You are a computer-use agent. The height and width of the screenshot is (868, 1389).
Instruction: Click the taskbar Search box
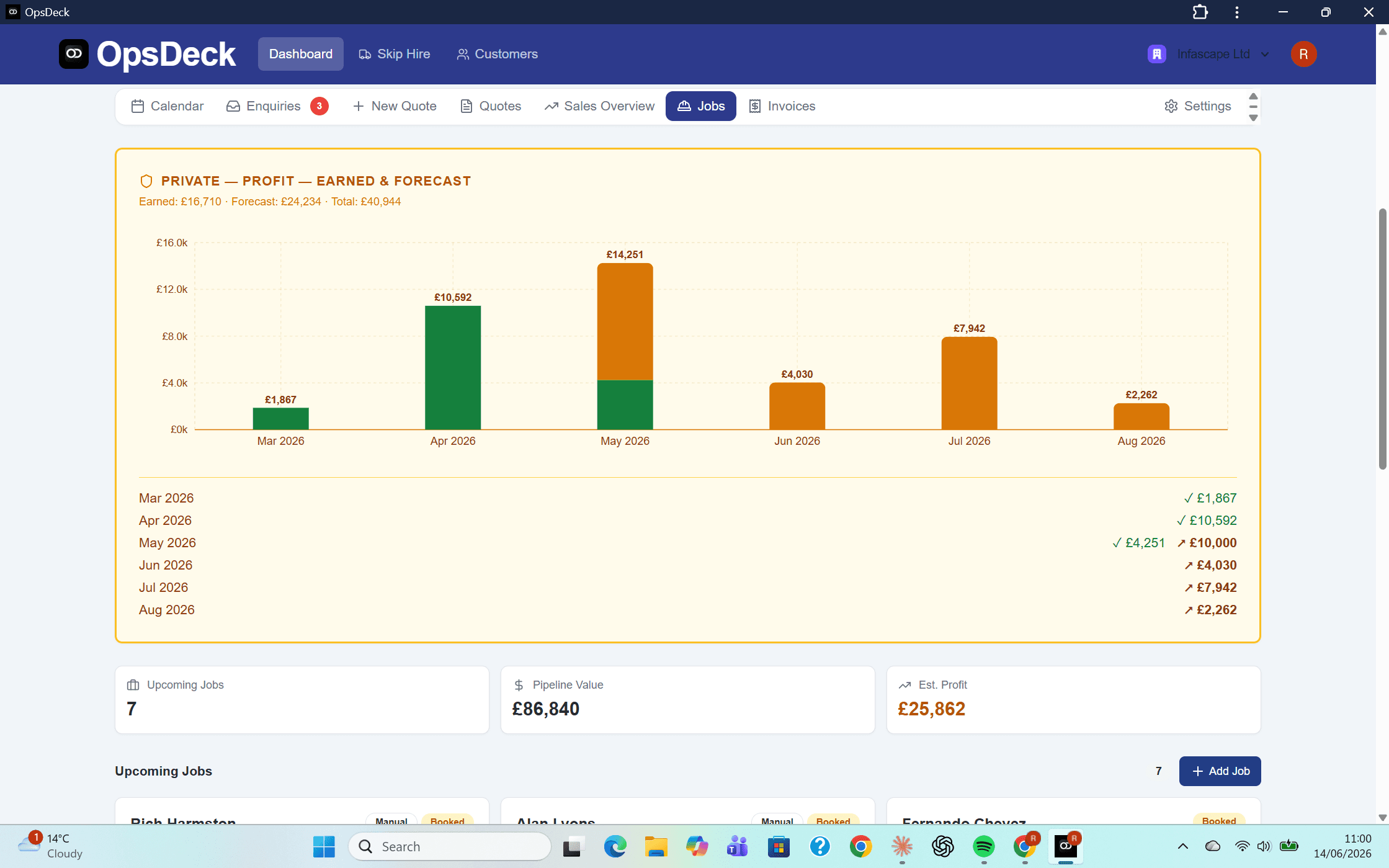[x=450, y=846]
